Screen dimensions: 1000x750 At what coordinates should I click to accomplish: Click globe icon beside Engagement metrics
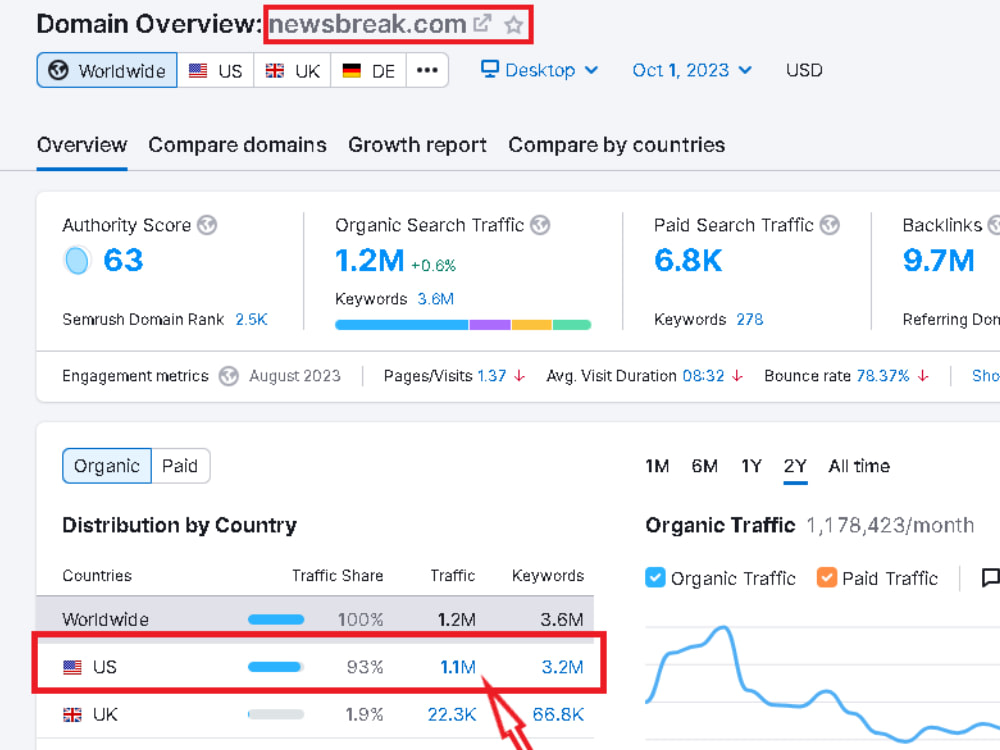coord(228,376)
